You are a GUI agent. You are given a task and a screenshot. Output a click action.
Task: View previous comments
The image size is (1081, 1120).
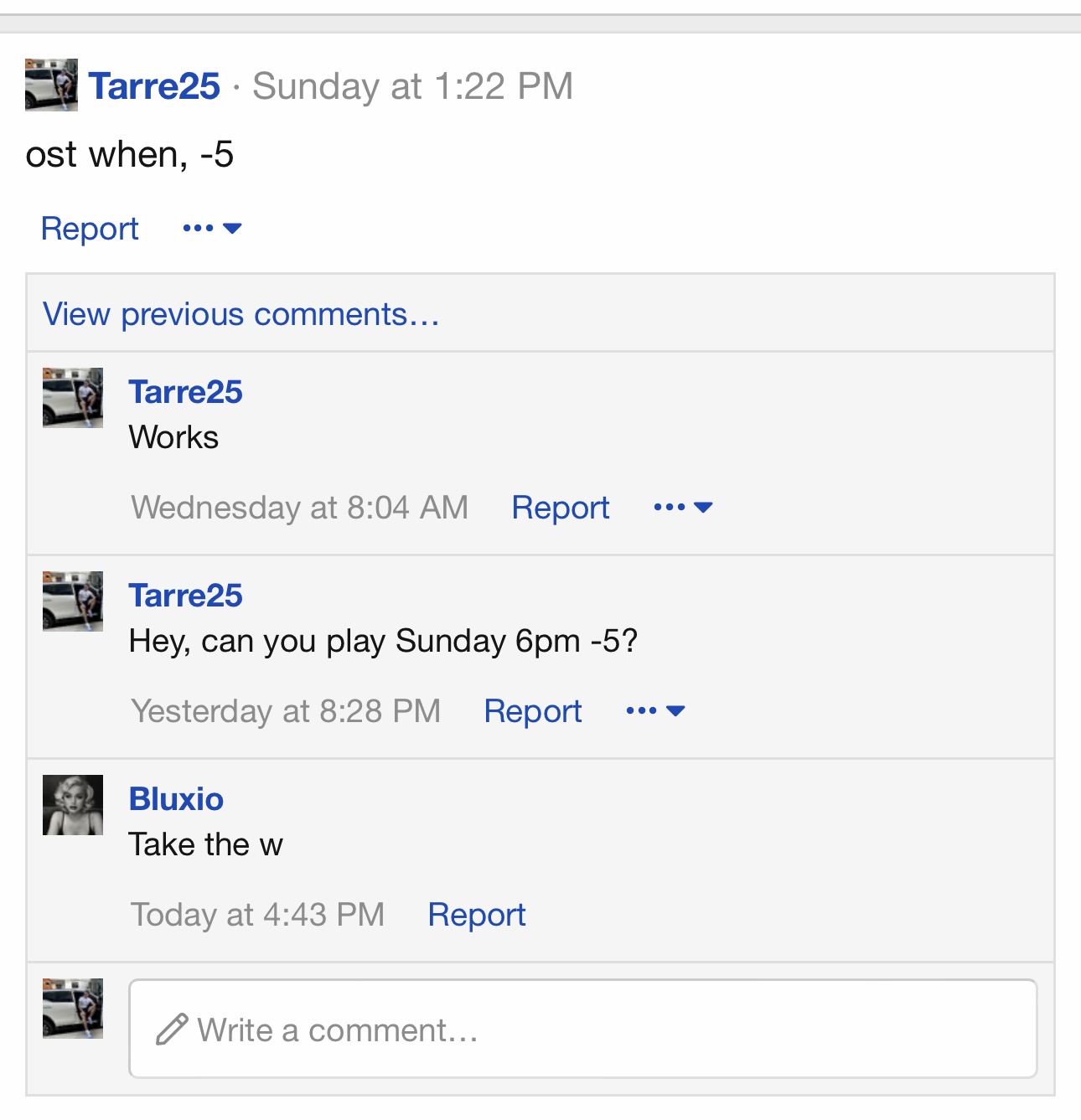point(241,314)
